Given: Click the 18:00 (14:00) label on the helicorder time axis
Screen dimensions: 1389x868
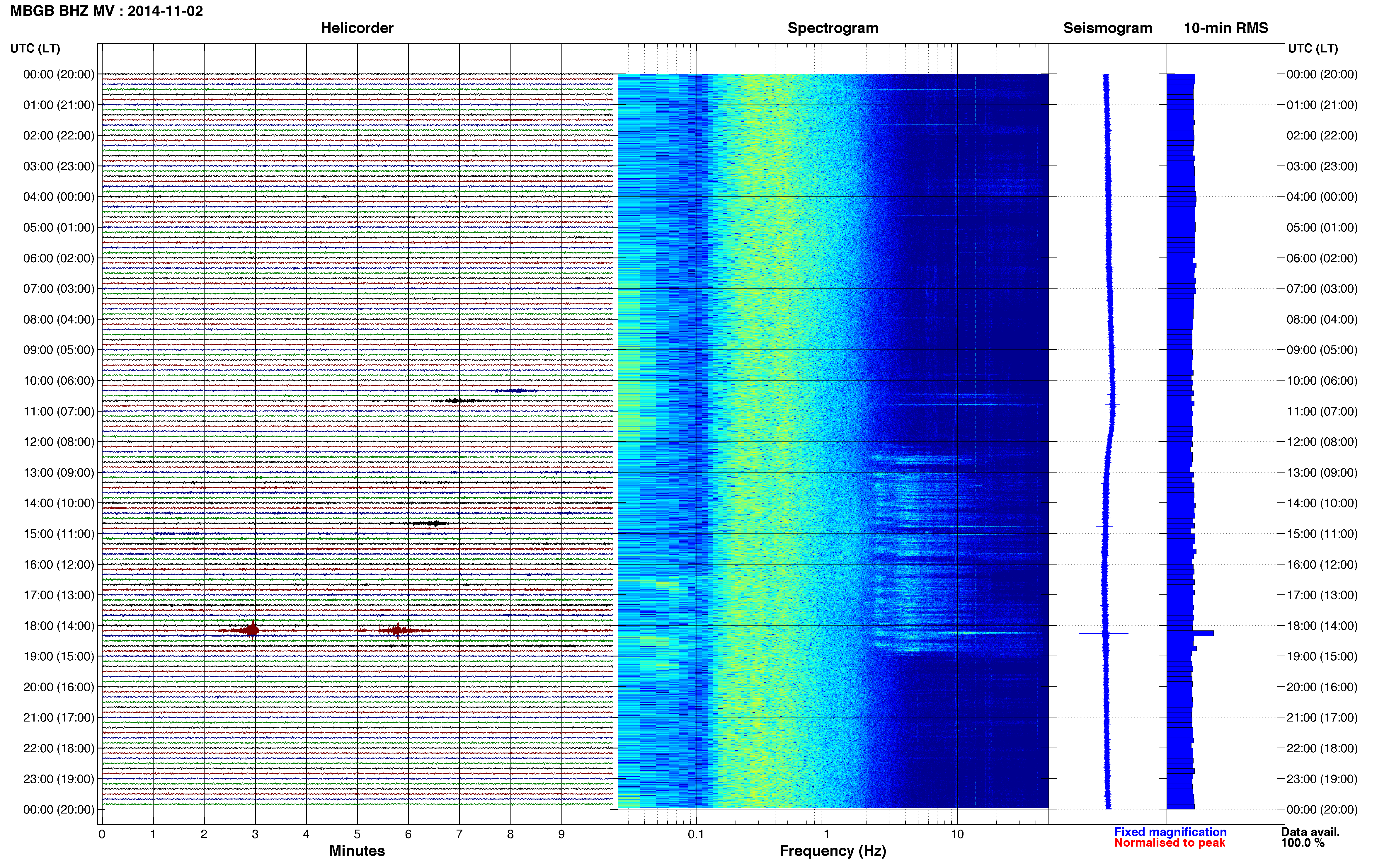Looking at the screenshot, I should pos(59,626).
